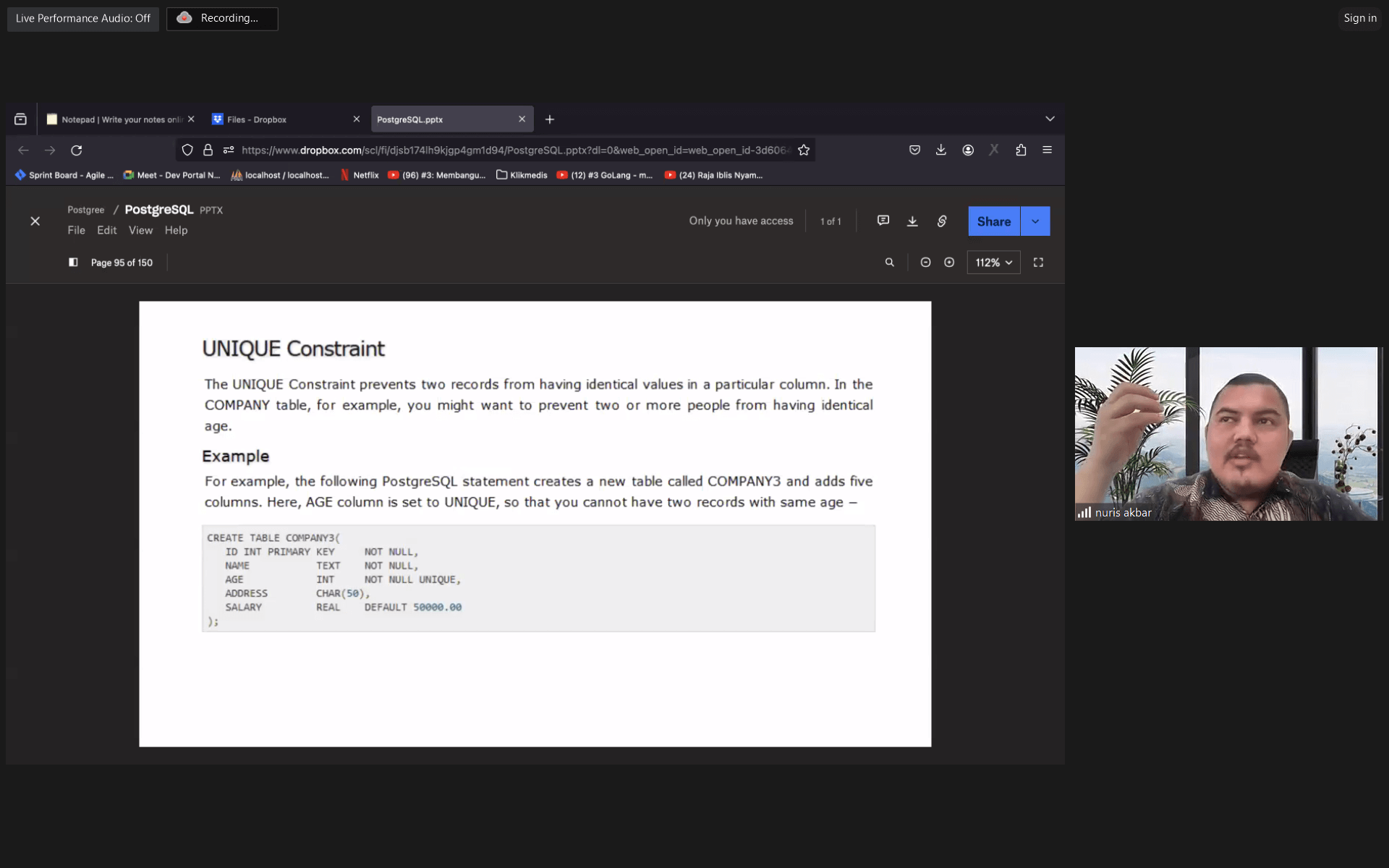The width and height of the screenshot is (1389, 868).
Task: Download the PostgreSQL file via download icon
Action: point(912,221)
